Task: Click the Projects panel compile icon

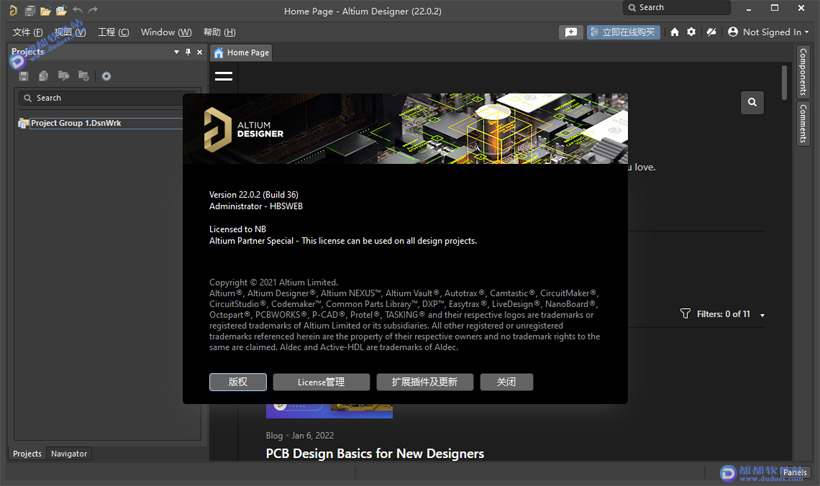Action: click(43, 76)
